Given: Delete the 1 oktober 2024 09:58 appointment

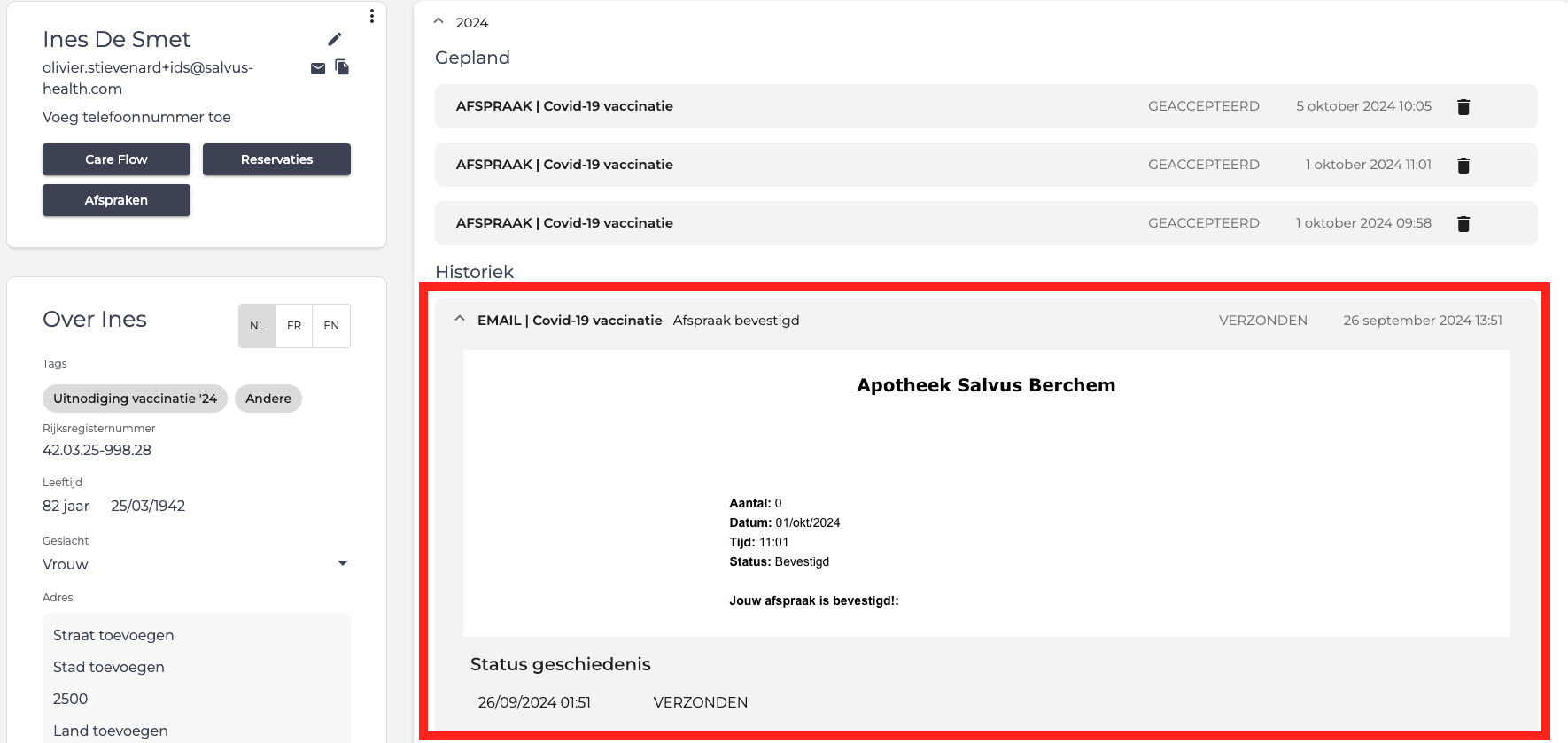Looking at the screenshot, I should click(x=1463, y=224).
